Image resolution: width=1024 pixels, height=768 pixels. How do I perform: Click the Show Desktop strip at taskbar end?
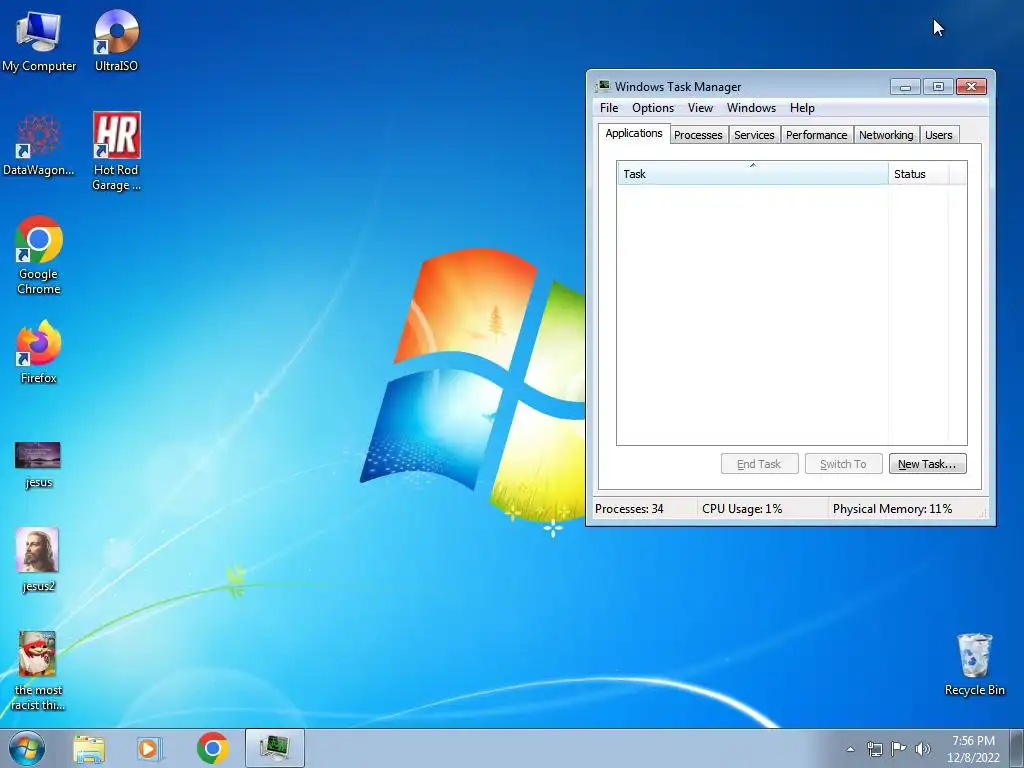click(x=1017, y=748)
